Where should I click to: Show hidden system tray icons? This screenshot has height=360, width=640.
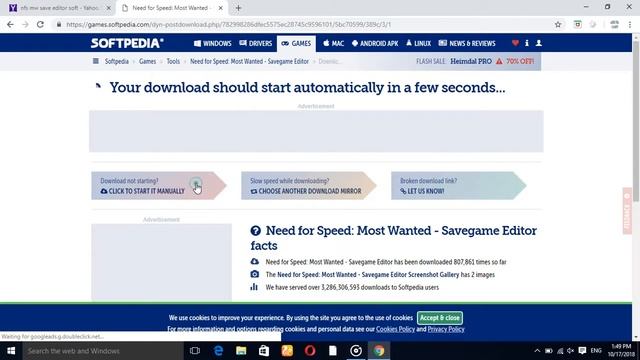coord(537,351)
